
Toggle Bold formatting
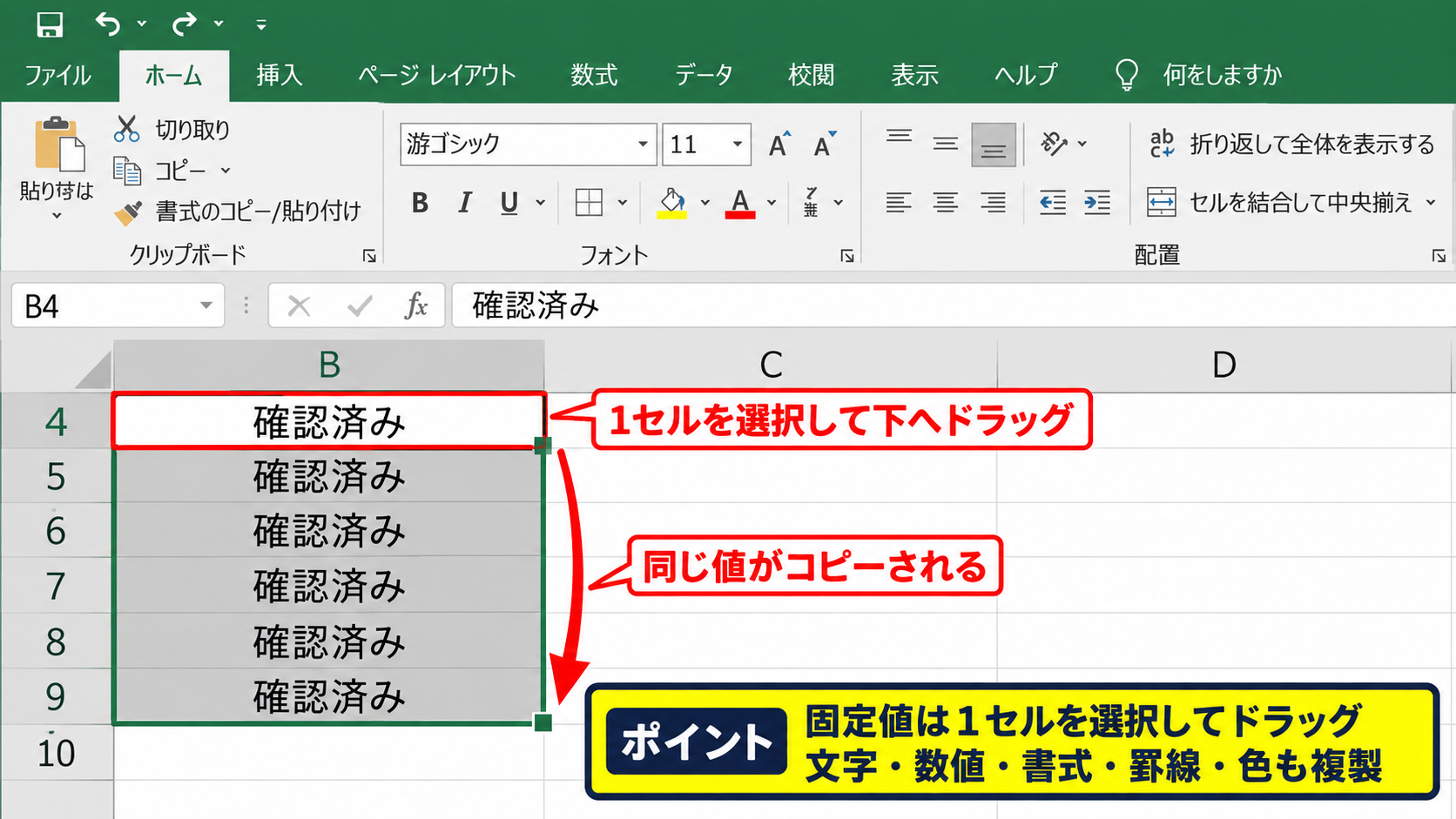pos(420,203)
